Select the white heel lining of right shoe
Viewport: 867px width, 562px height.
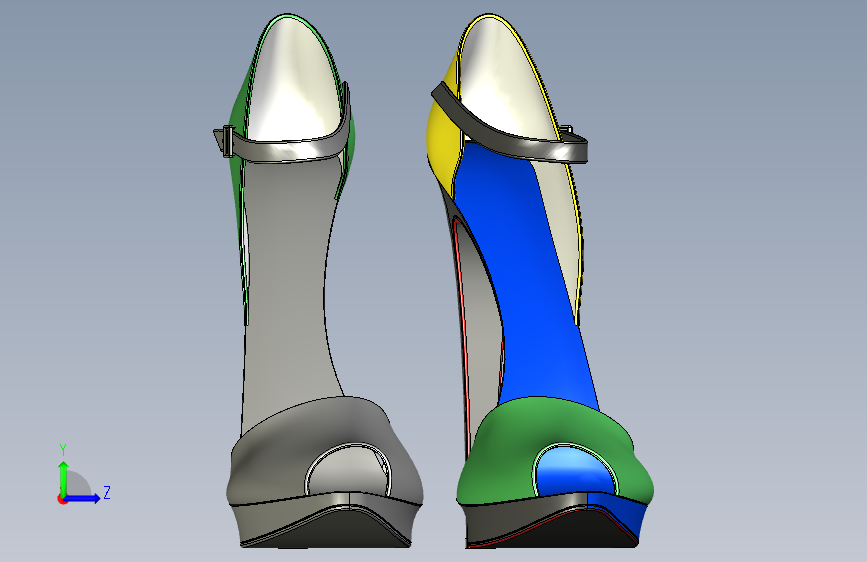(x=503, y=77)
